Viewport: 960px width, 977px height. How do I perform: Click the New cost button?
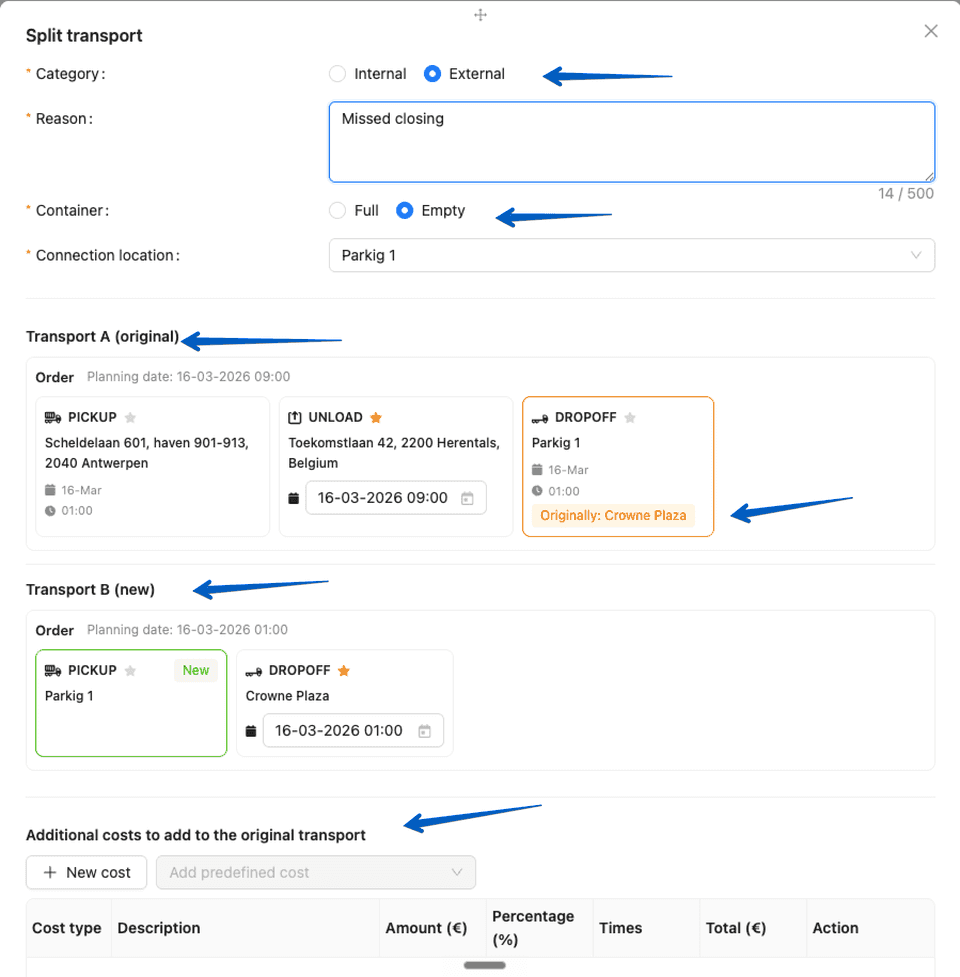[87, 872]
